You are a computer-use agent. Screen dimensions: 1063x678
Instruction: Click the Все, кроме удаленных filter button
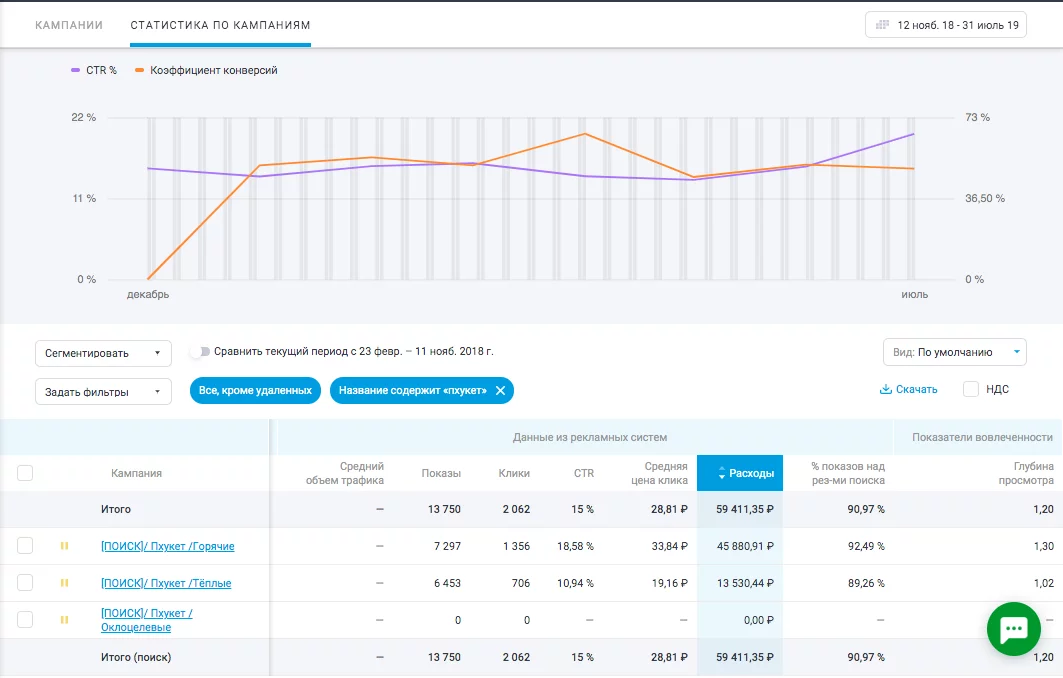(x=255, y=391)
